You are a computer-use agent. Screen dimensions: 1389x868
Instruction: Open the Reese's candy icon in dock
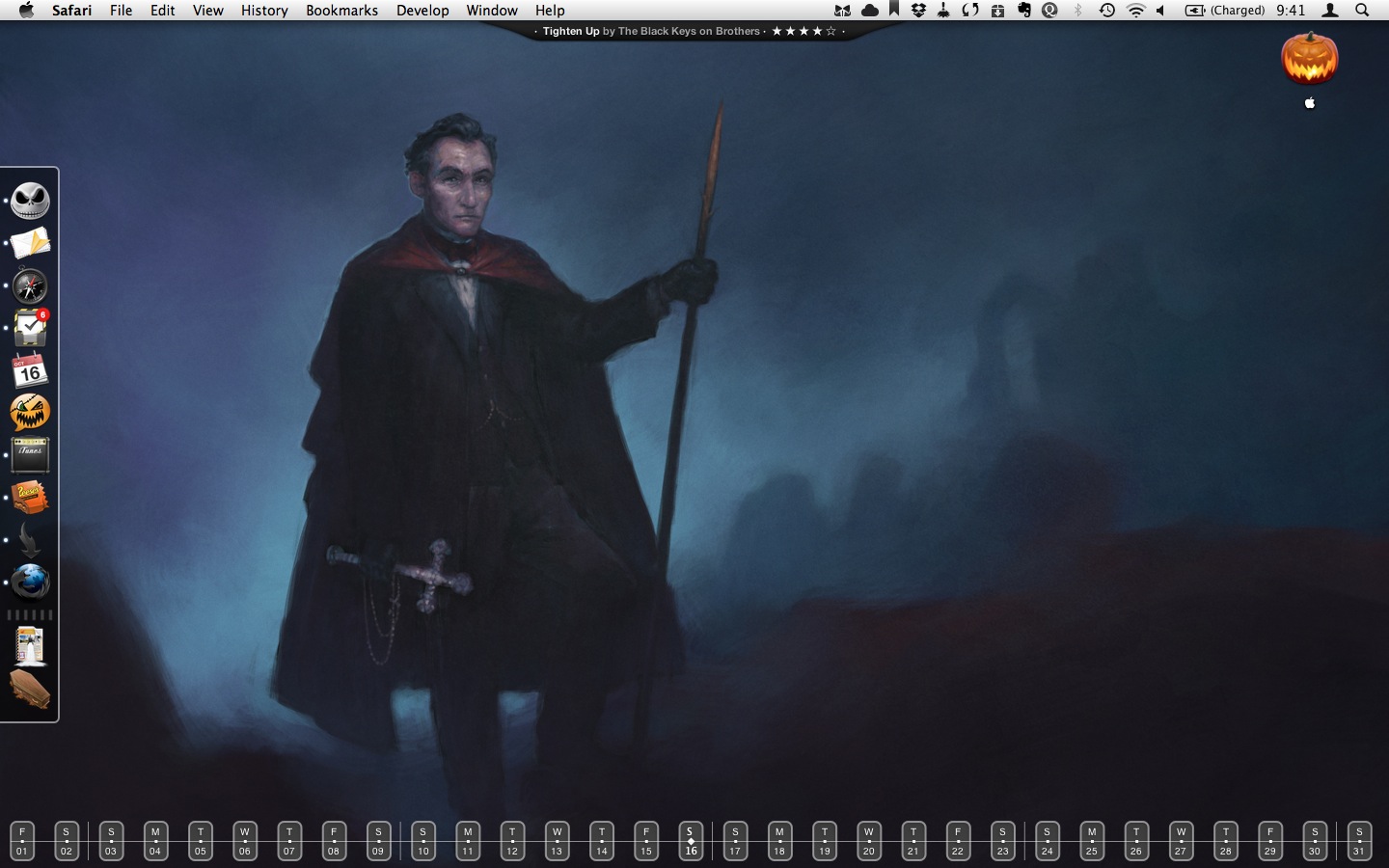pyautogui.click(x=30, y=498)
